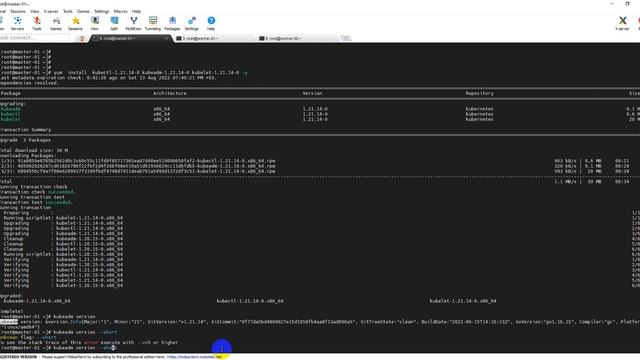Screen dimensions: 640x360
Task: Open the Tools menu
Action: pyautogui.click(x=68, y=11)
